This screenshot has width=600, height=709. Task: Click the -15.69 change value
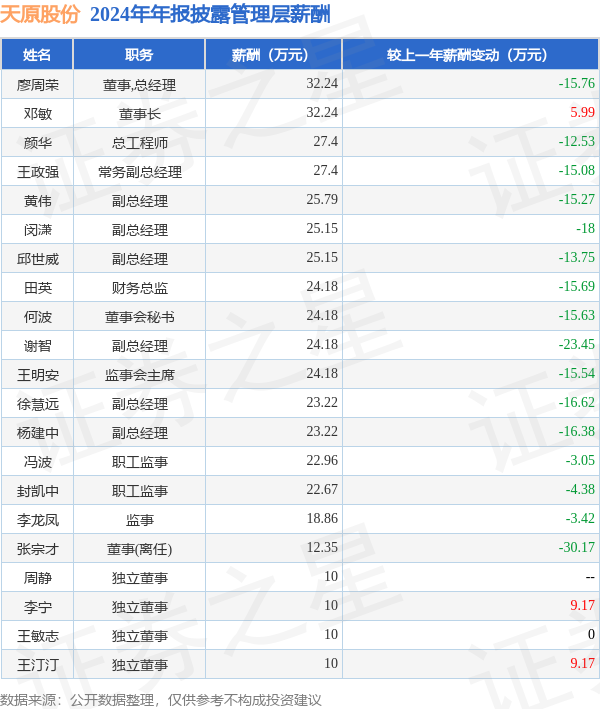[x=576, y=286]
